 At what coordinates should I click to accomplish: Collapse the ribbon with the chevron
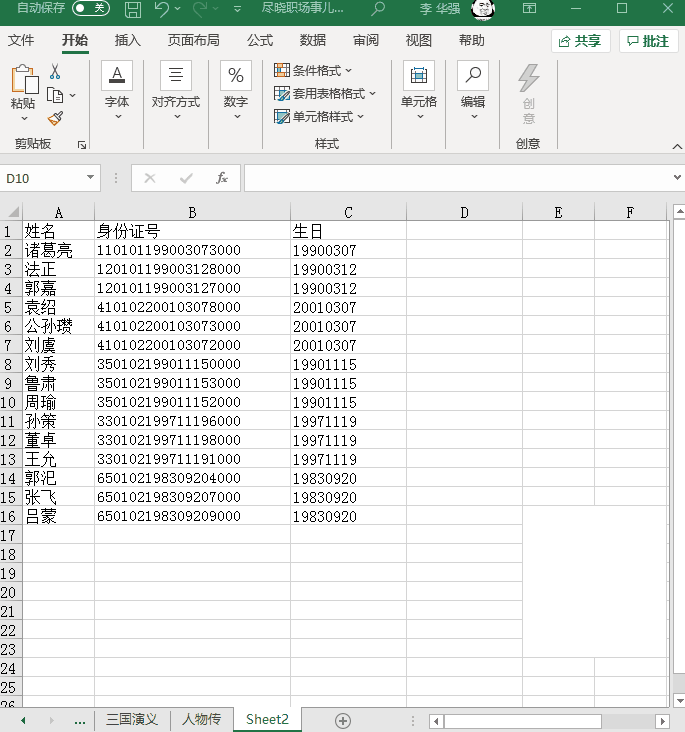677,147
